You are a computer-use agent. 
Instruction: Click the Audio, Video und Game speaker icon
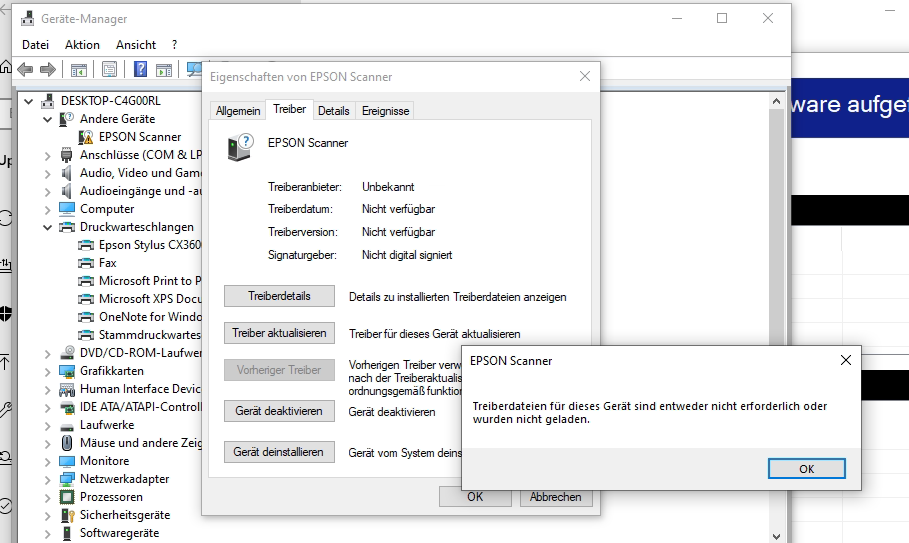[67, 173]
